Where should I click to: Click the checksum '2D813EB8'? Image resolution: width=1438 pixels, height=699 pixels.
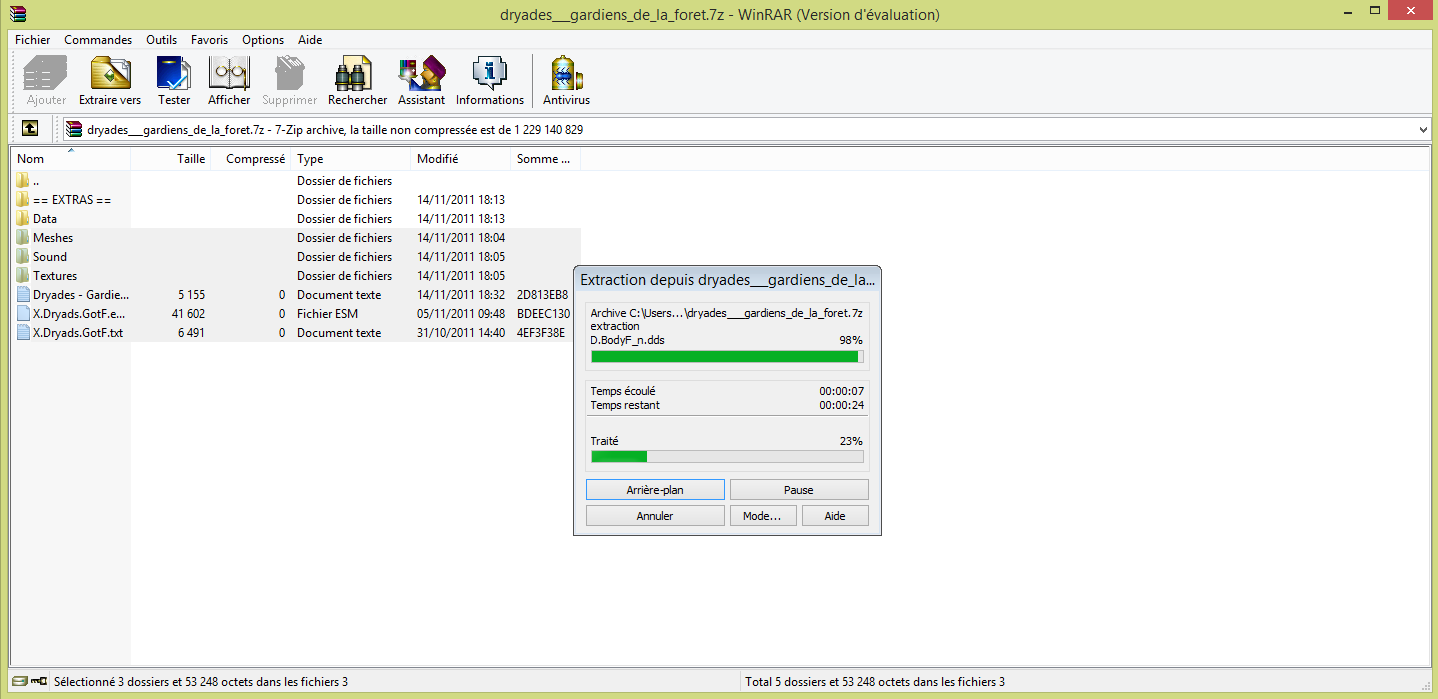(542, 295)
